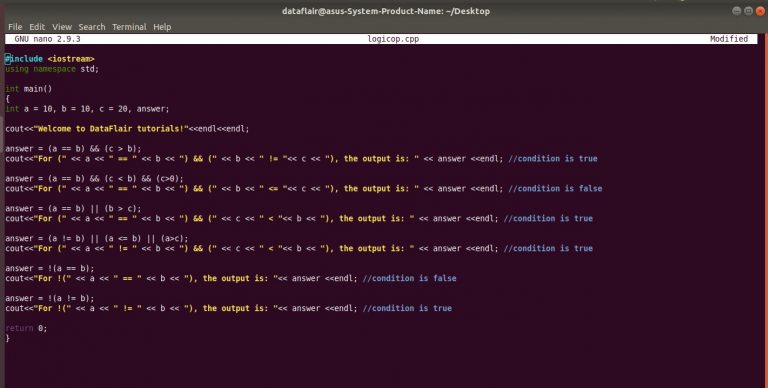Click the 'return 0;' statement
The image size is (768, 388).
point(26,328)
